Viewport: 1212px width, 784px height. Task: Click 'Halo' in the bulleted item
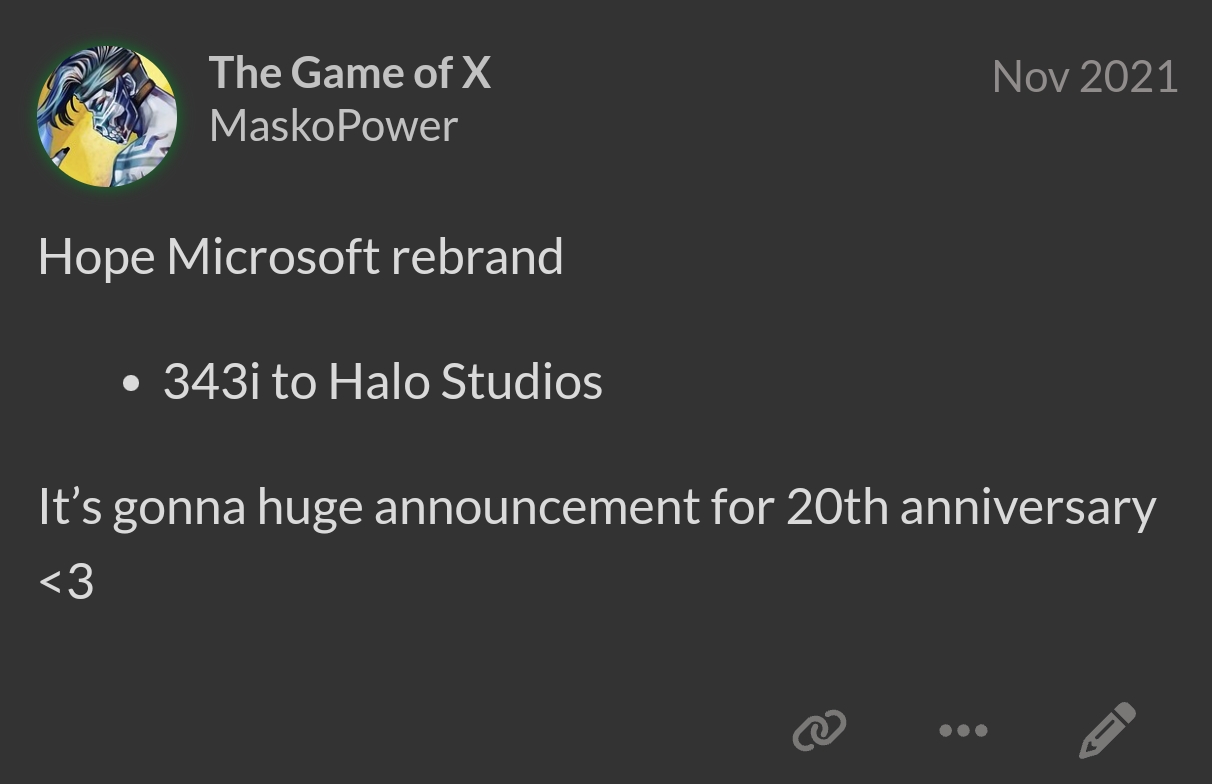pyautogui.click(x=379, y=382)
